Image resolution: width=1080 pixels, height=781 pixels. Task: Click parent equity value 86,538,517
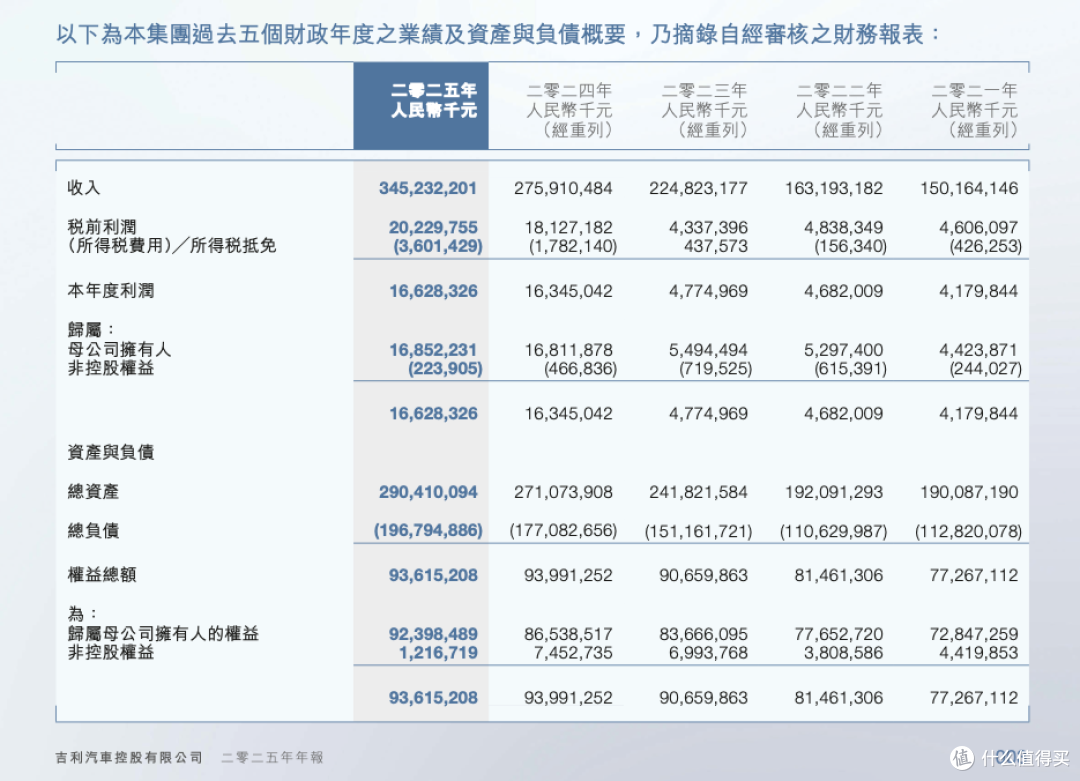click(x=568, y=634)
